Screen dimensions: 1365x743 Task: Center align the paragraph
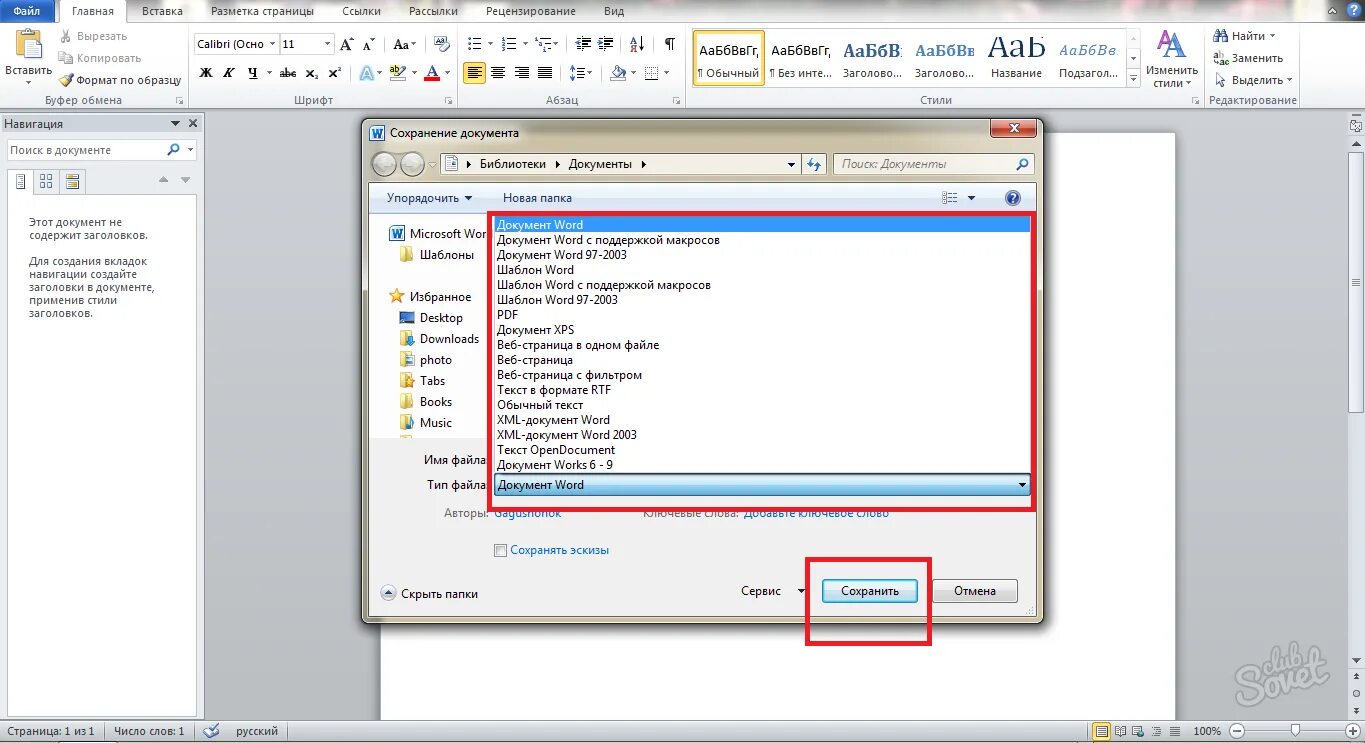[497, 73]
